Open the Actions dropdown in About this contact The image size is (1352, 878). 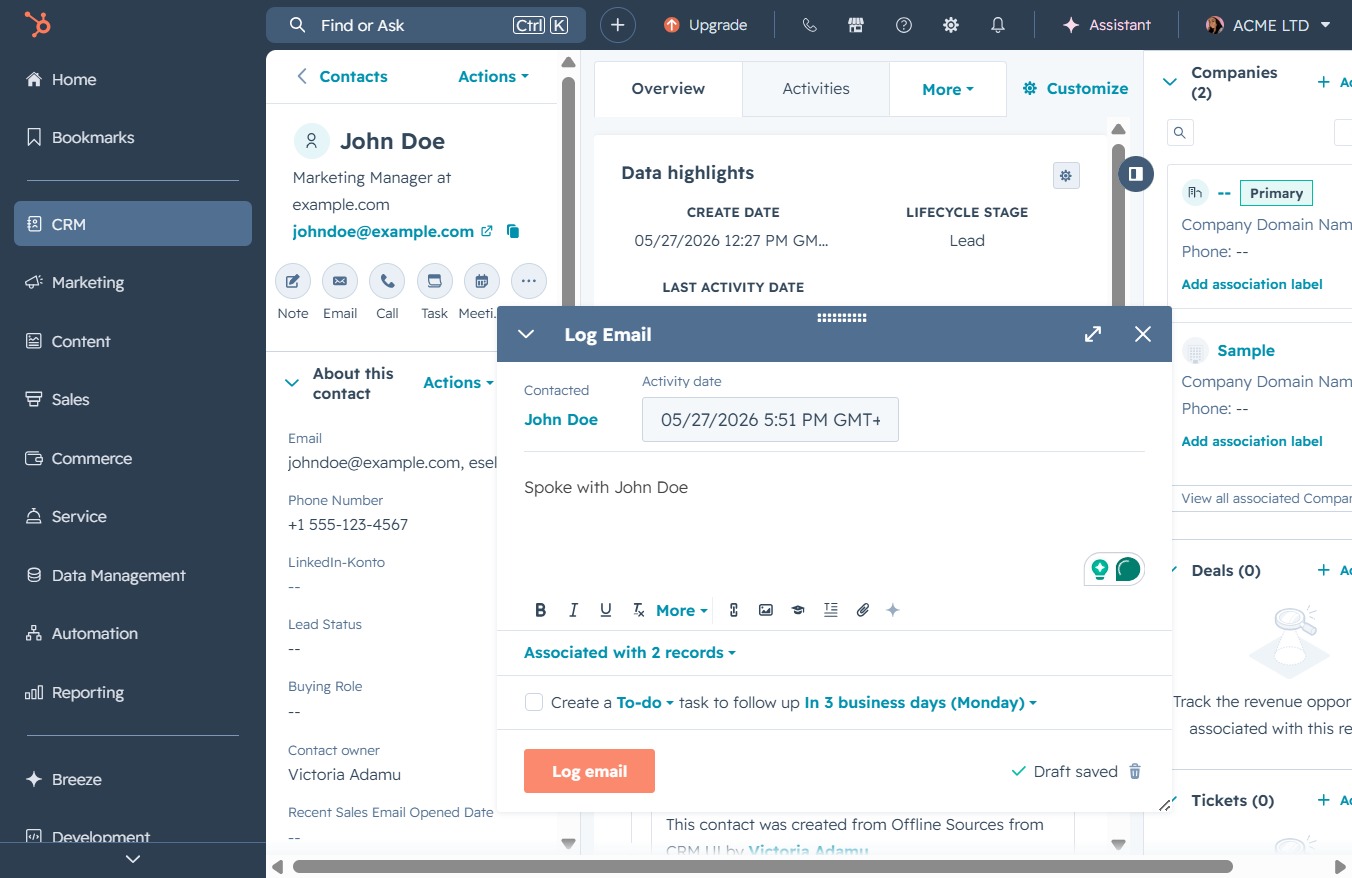click(459, 382)
